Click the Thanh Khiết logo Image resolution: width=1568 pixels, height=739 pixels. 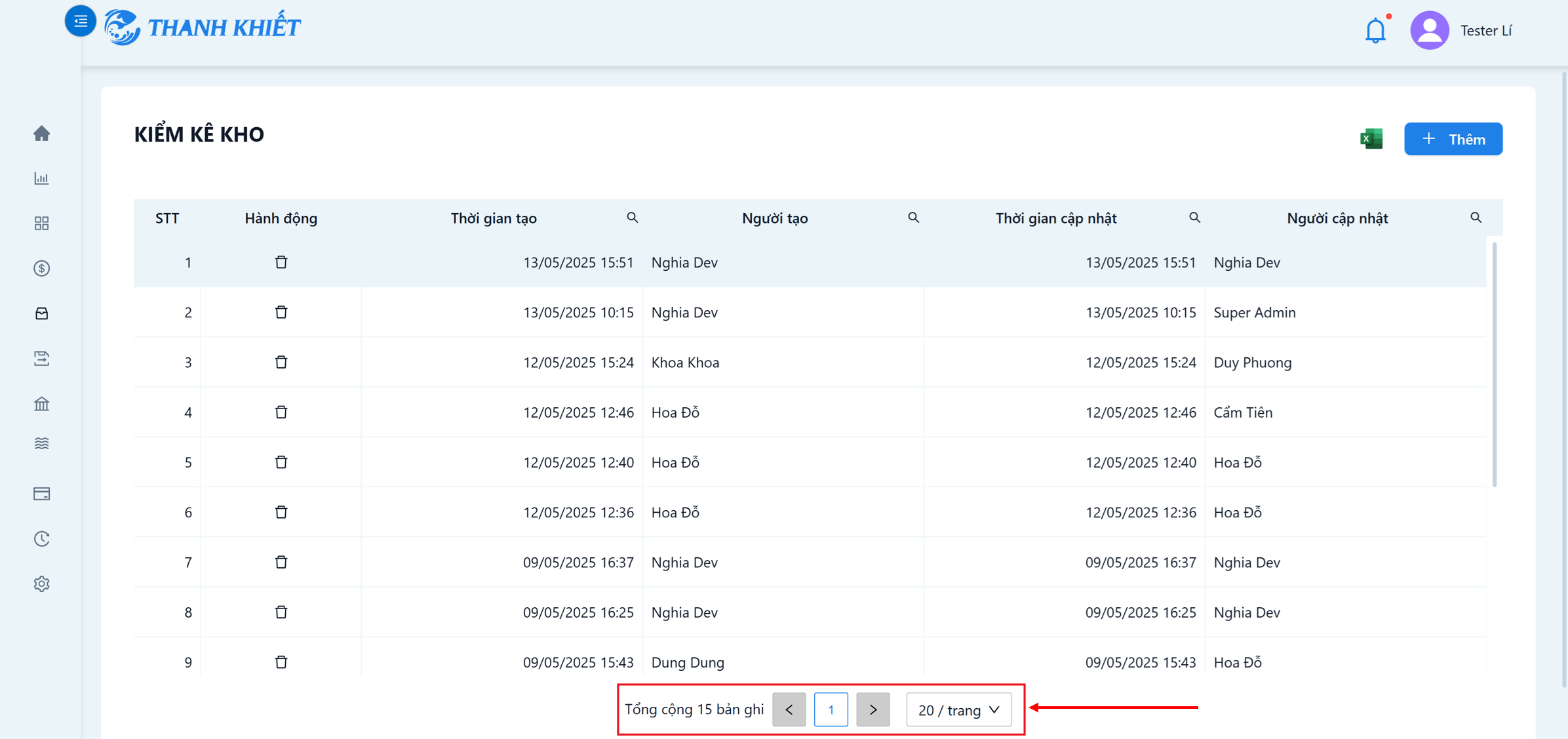202,28
